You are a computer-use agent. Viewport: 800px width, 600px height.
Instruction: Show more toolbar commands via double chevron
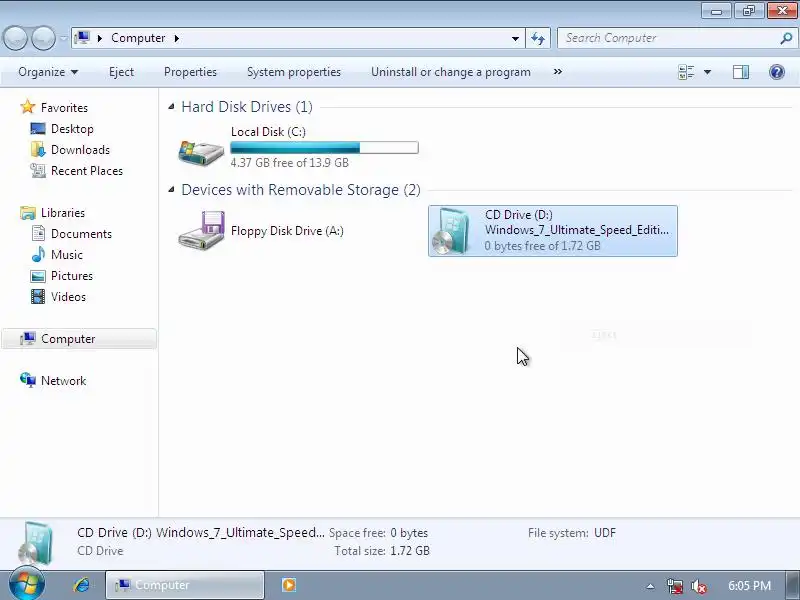coord(558,72)
